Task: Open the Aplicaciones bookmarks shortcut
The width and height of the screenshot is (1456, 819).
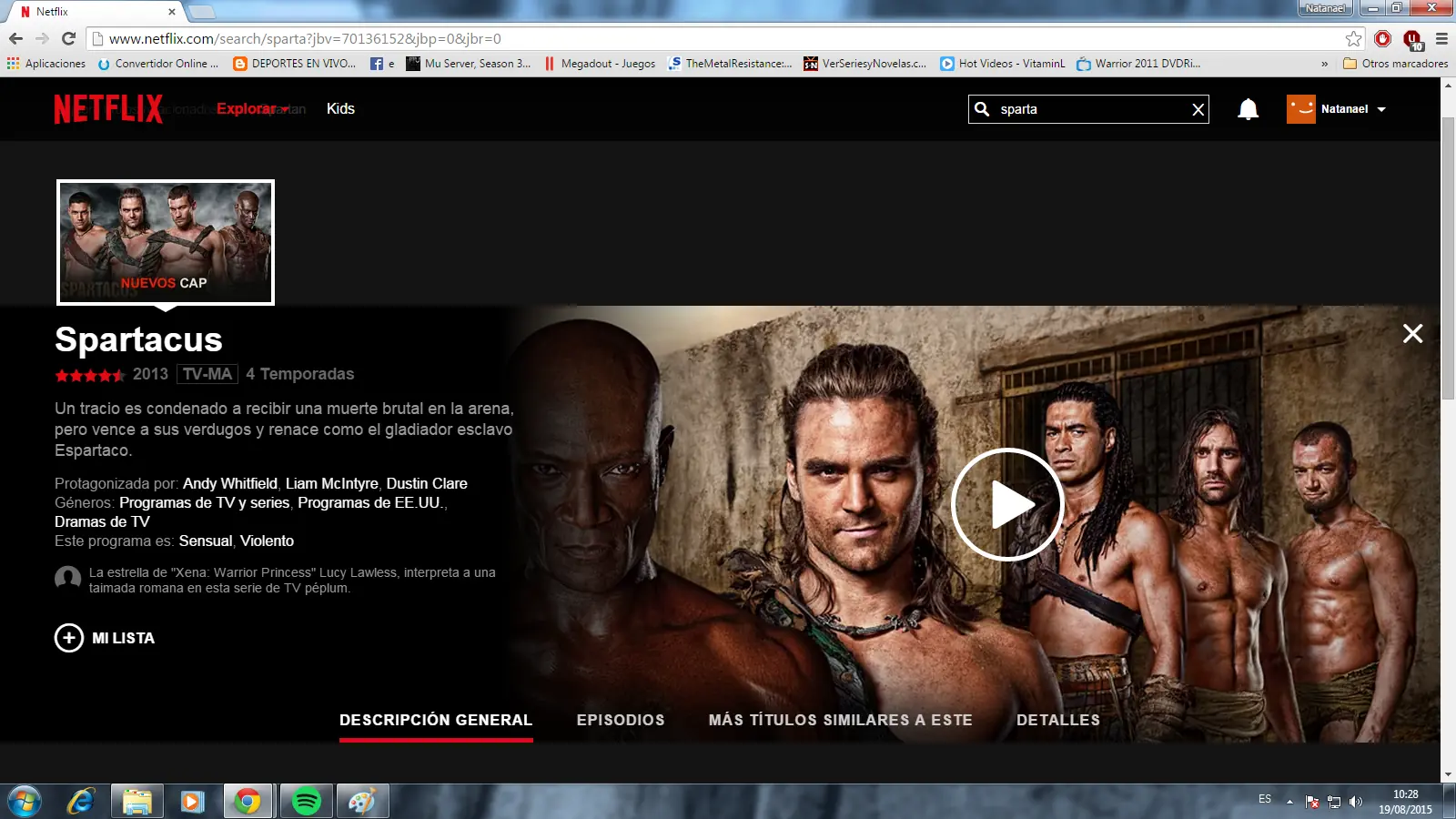Action: pyautogui.click(x=46, y=64)
